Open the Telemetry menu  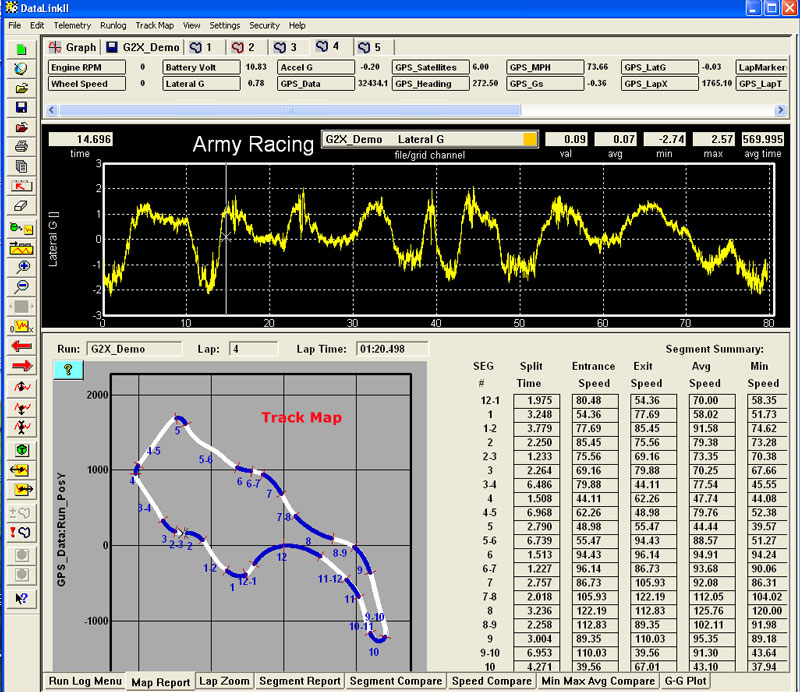pyautogui.click(x=72, y=24)
